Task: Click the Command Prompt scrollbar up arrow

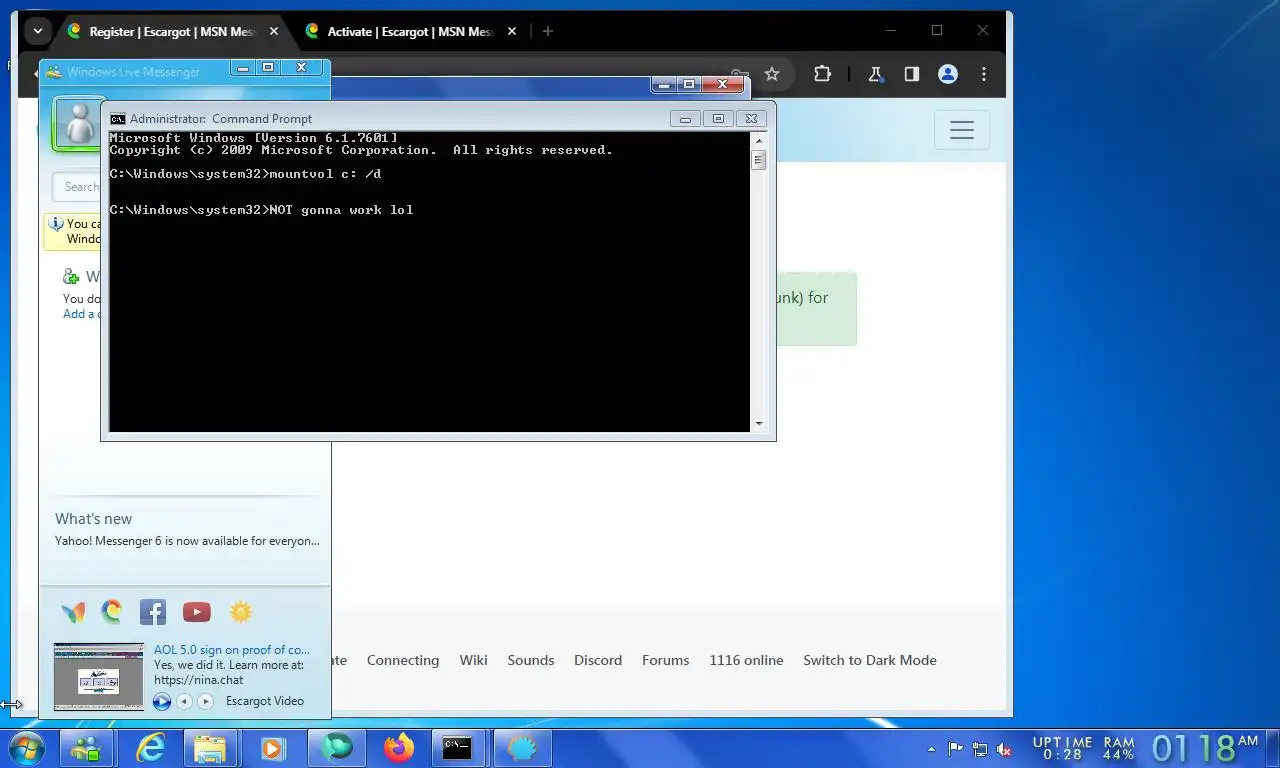Action: (758, 140)
